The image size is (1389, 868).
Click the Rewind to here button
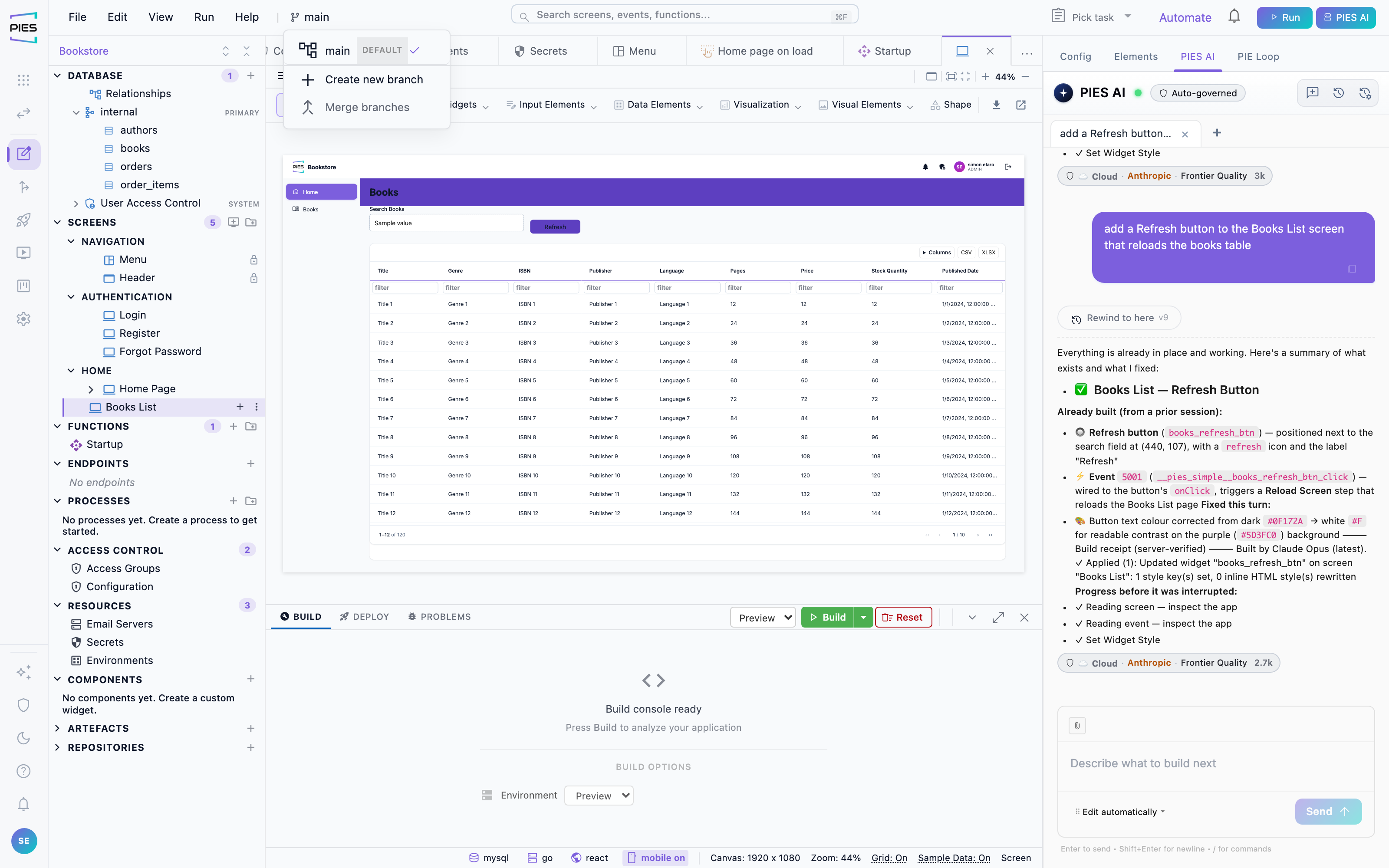1119,317
